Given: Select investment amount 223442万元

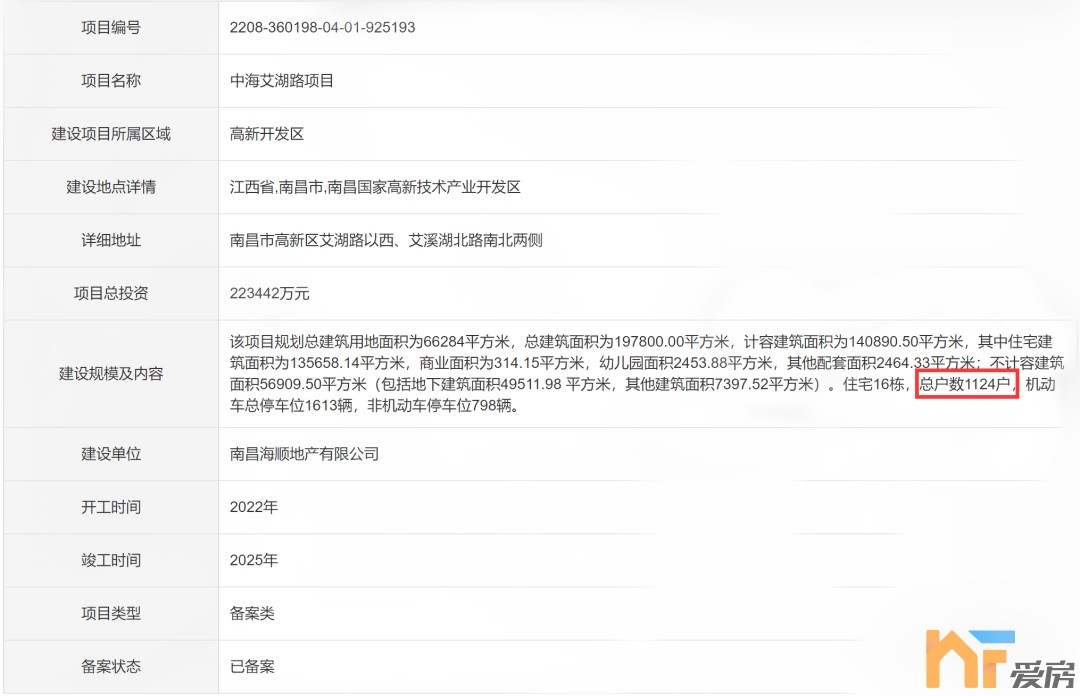Looking at the screenshot, I should 269,293.
